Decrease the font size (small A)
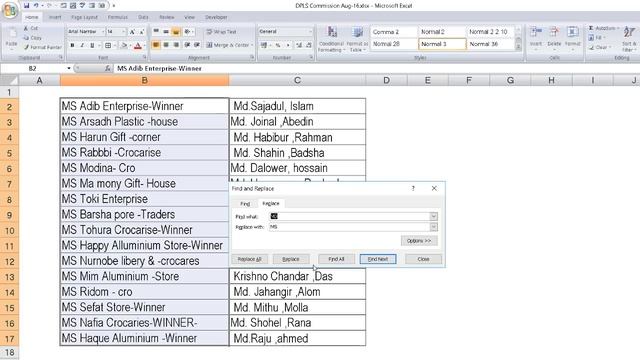Screen dimensions: 640x360 coord(141,31)
